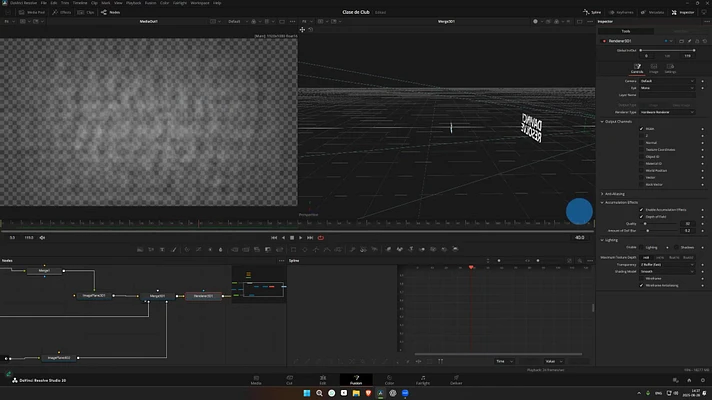The image size is (712, 400).
Task: Toggle the Inspector panel
Action: point(686,12)
